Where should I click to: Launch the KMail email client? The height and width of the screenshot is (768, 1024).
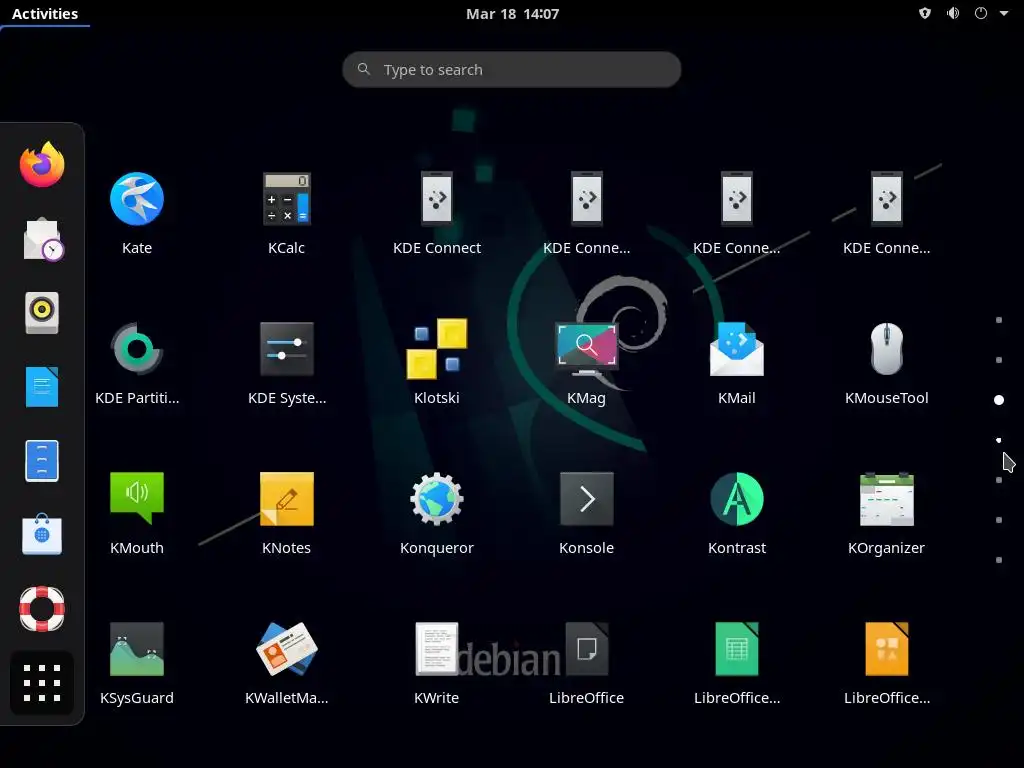[x=737, y=349]
